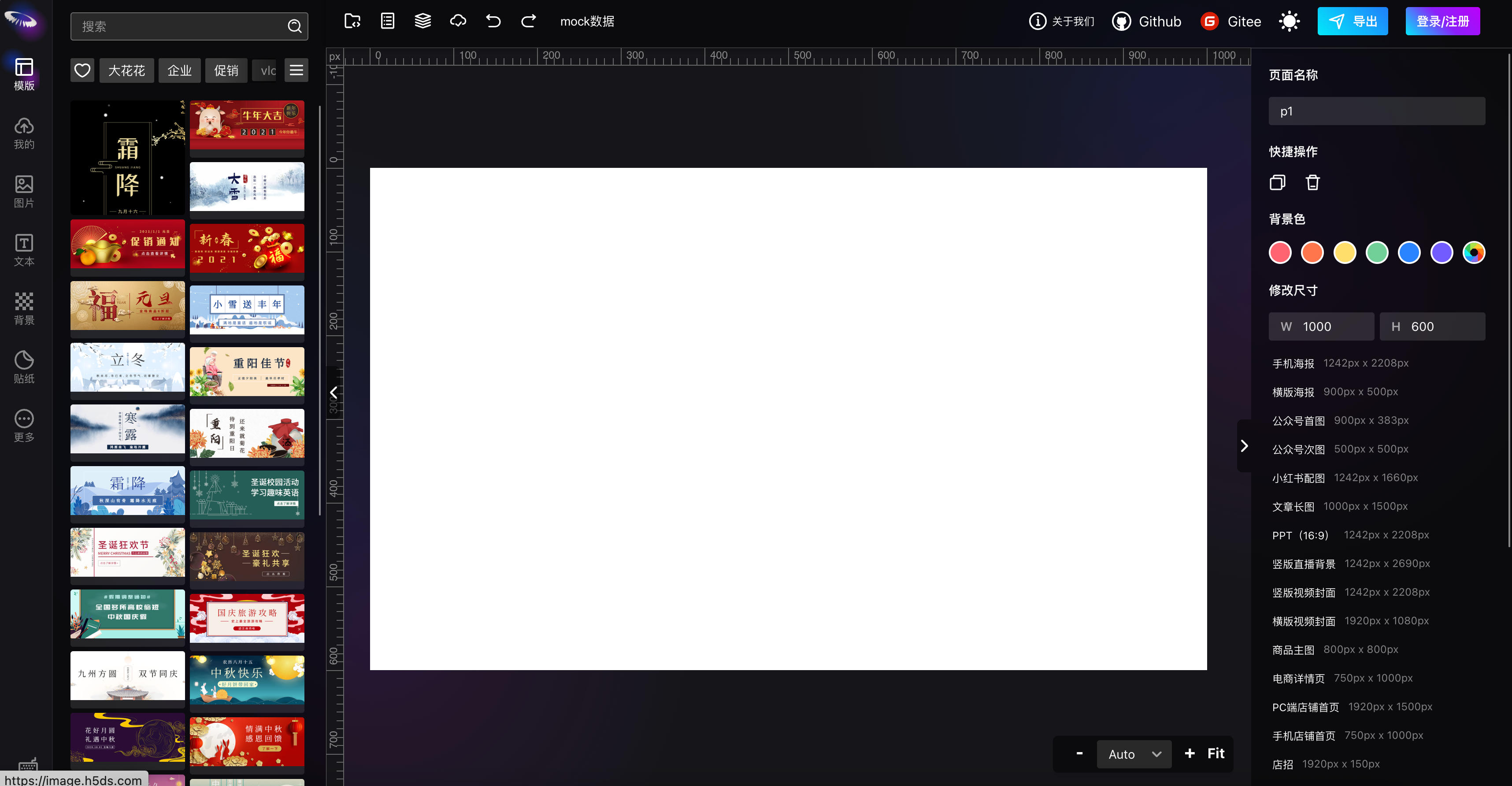Click the 导出 export button

click(x=1353, y=21)
